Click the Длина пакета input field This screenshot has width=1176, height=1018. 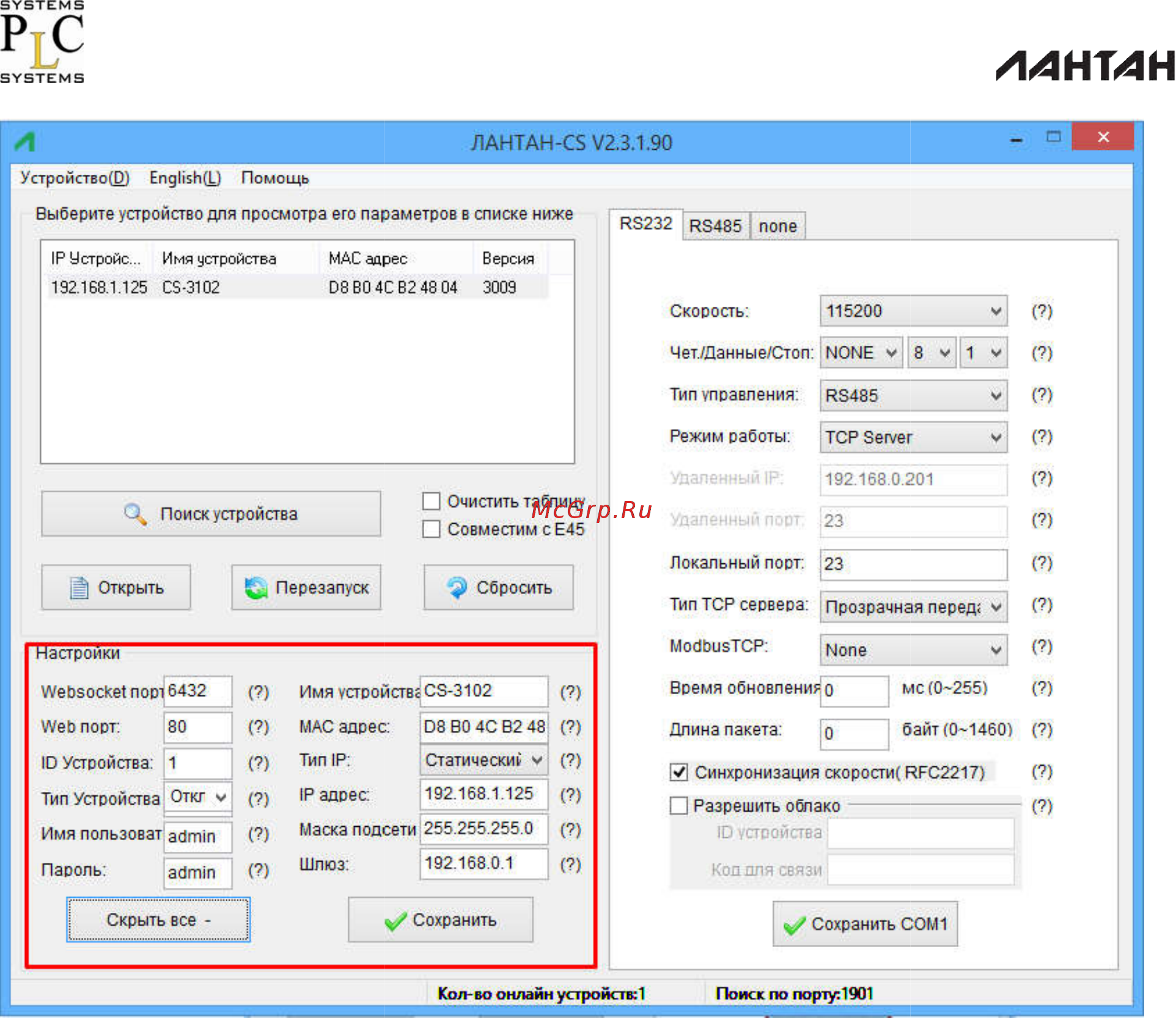(854, 734)
